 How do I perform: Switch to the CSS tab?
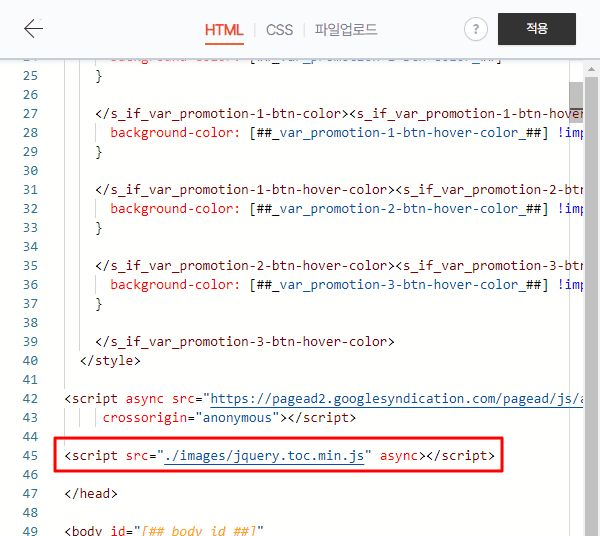(x=279, y=30)
